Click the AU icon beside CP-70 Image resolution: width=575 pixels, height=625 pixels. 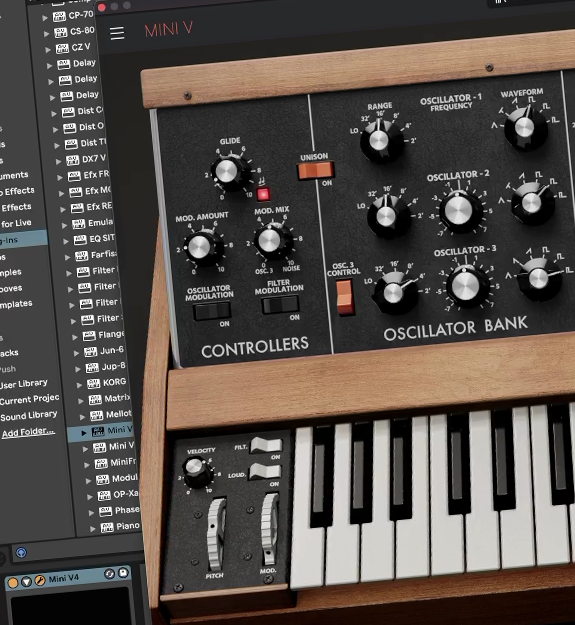coord(59,17)
